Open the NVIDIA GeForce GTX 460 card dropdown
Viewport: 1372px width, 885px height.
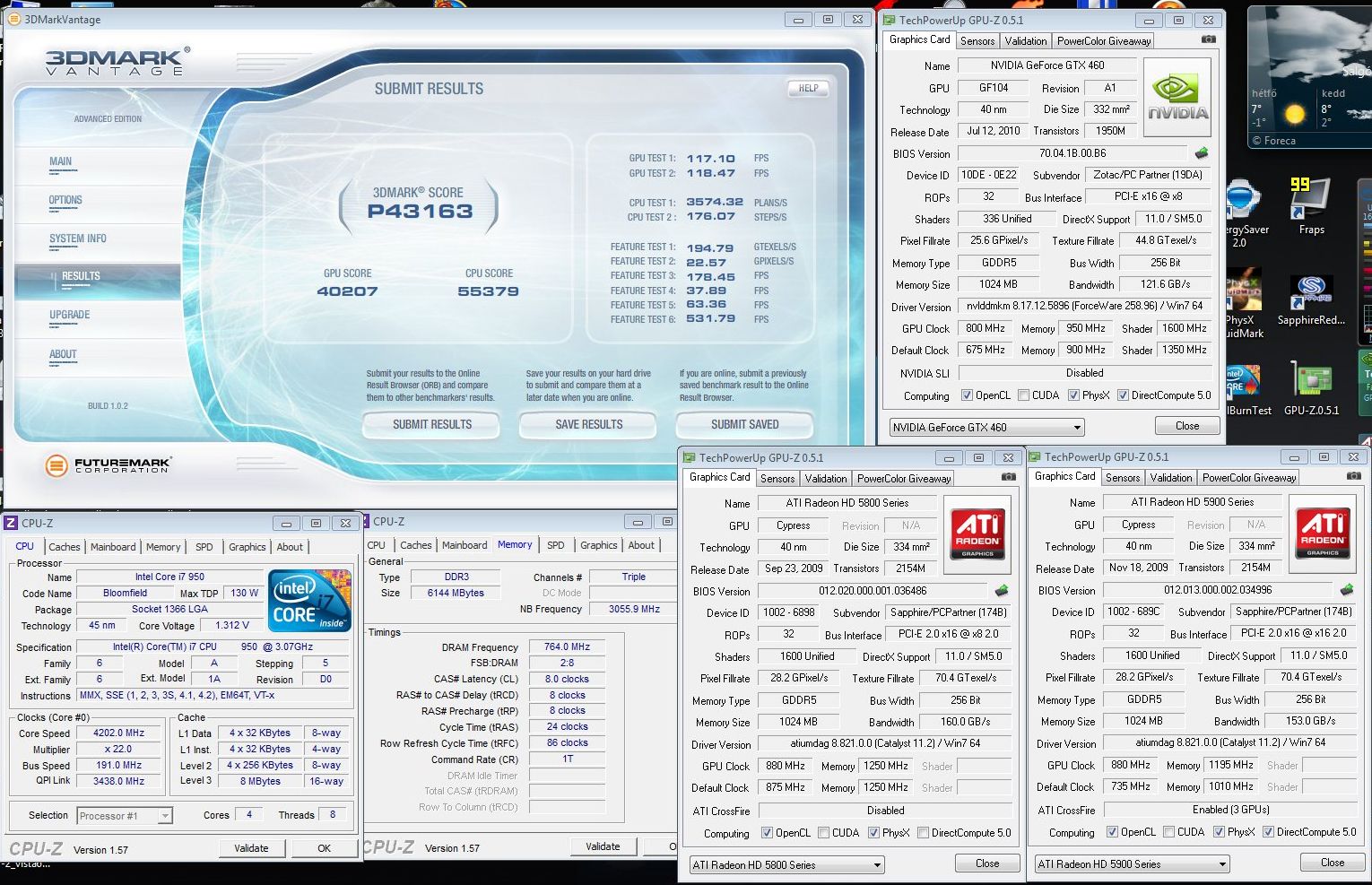[986, 428]
